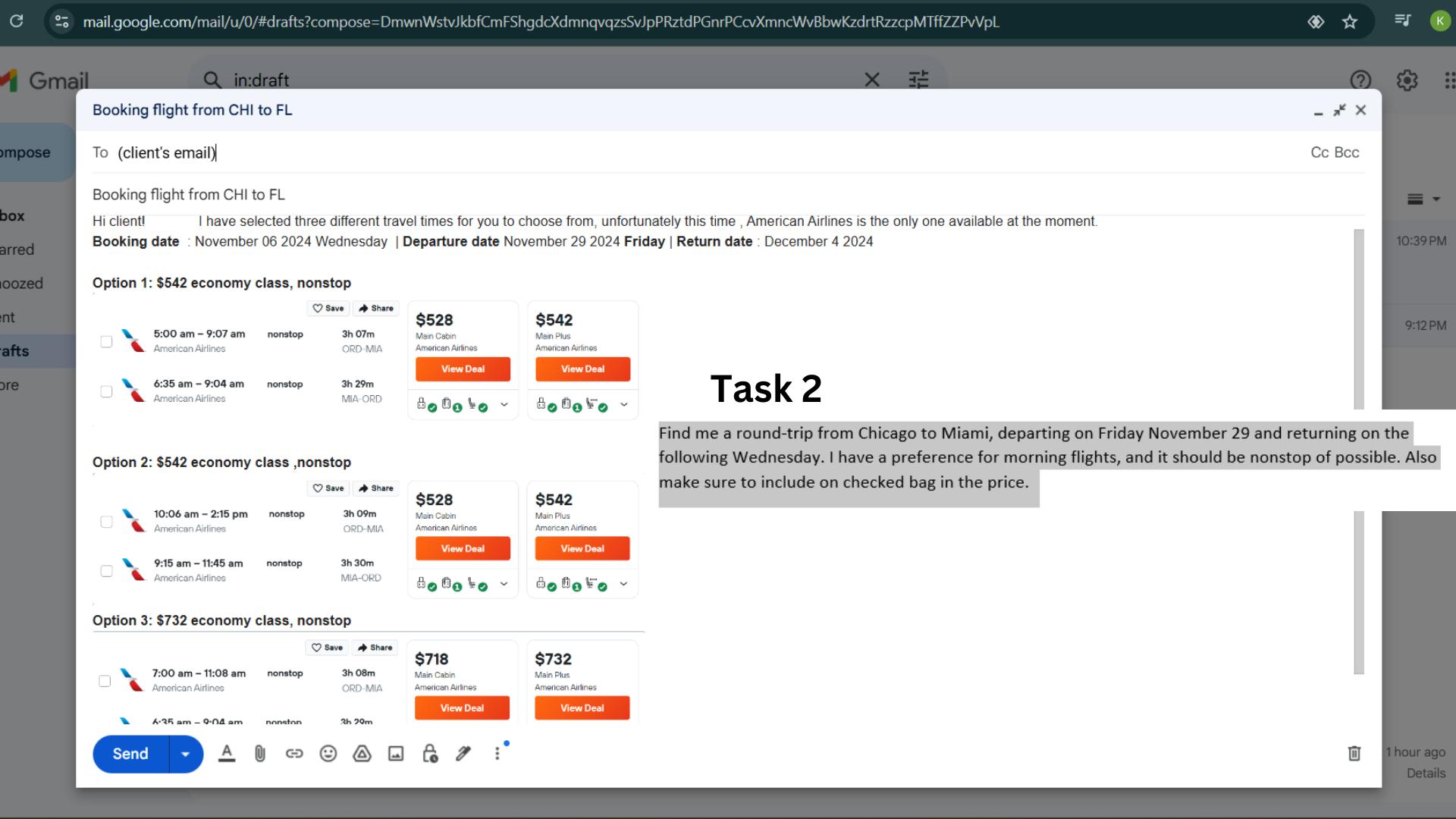Check the 5:00 am ORD-MIA flight checkbox
This screenshot has width=1456, height=819.
click(106, 341)
